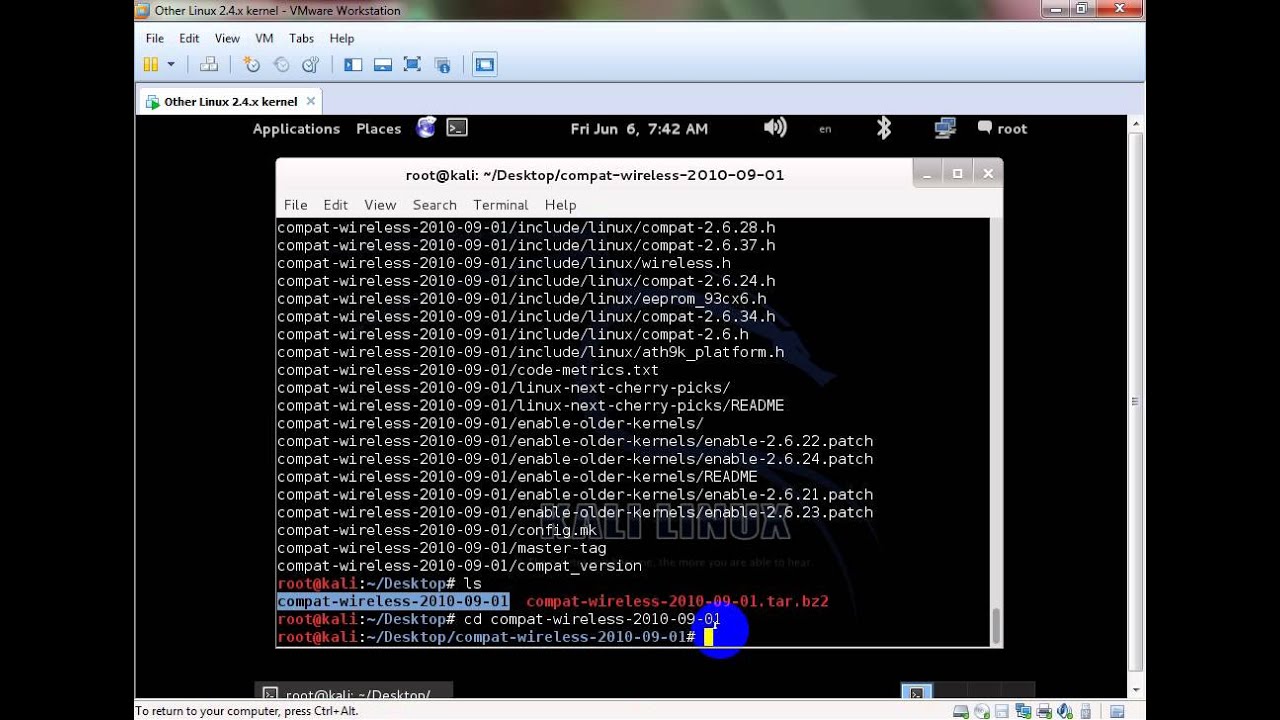Take a VM snapshot via toolbar icon
This screenshot has height=720, width=1280.
click(x=252, y=64)
